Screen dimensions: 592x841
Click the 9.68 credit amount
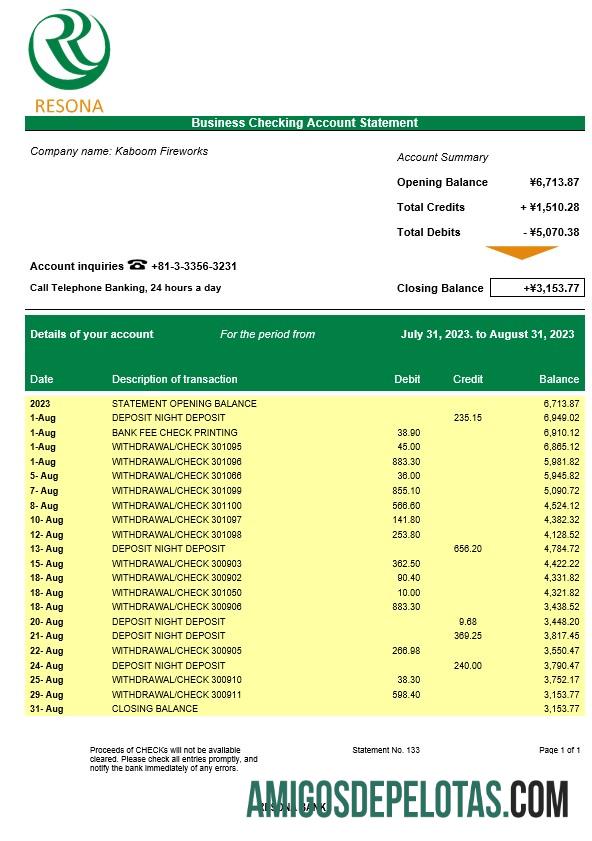(468, 622)
